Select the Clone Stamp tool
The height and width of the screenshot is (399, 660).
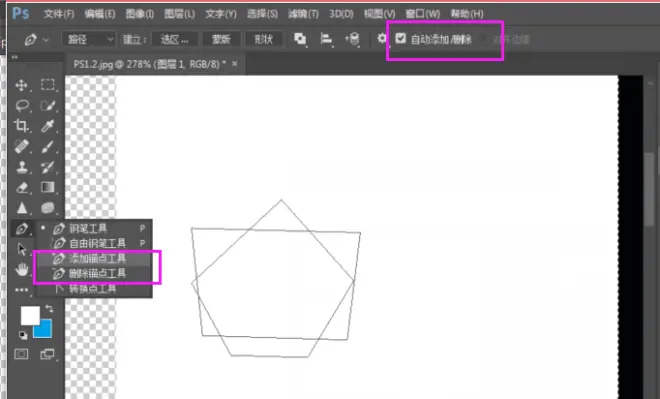[x=21, y=167]
